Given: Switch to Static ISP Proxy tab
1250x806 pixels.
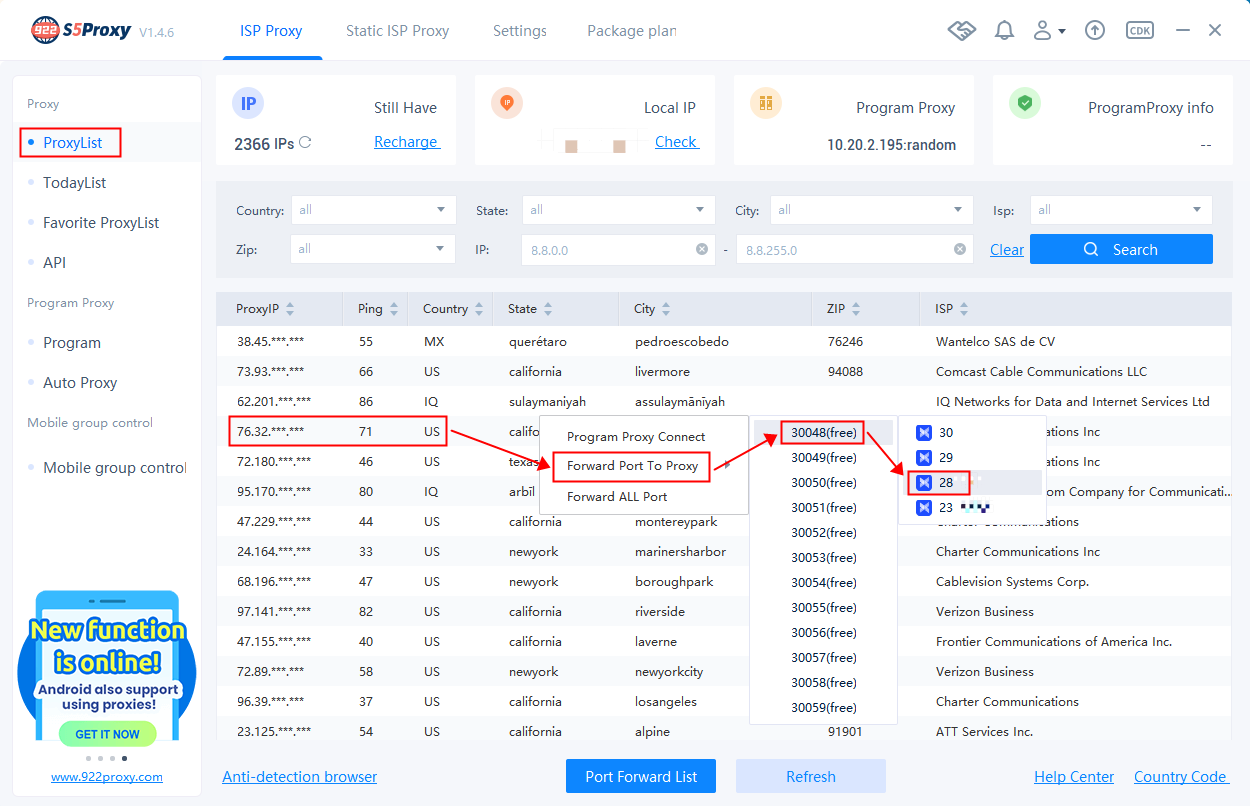Looking at the screenshot, I should point(397,31).
